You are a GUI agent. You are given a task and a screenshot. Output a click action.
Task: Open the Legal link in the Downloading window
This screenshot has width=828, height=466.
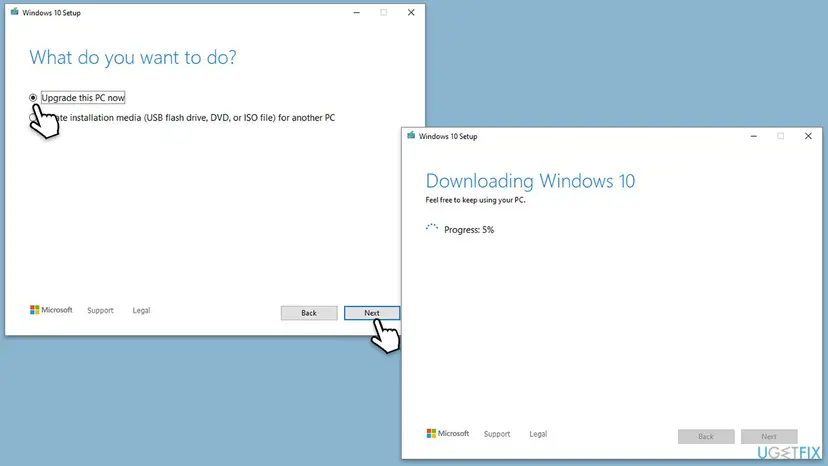coord(538,434)
